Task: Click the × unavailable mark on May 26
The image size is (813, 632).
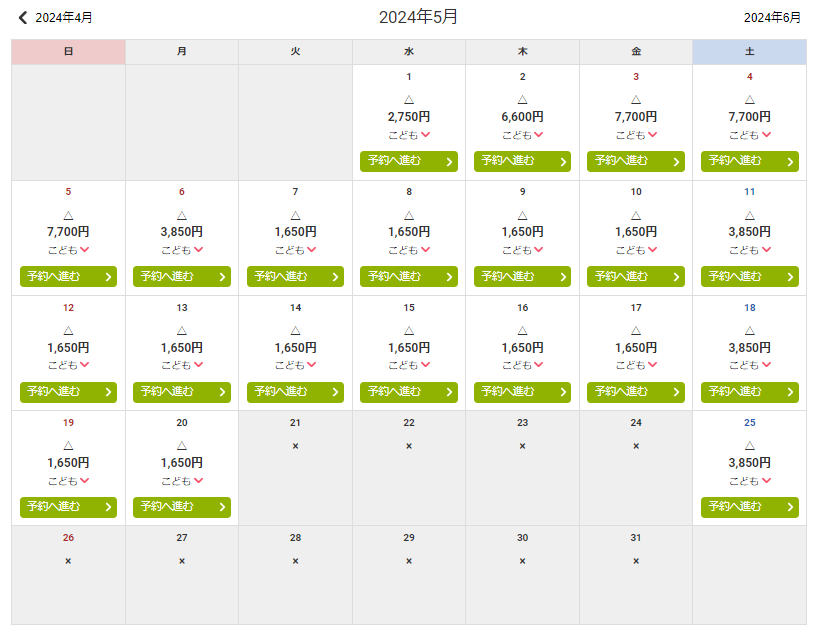Action: click(x=68, y=561)
